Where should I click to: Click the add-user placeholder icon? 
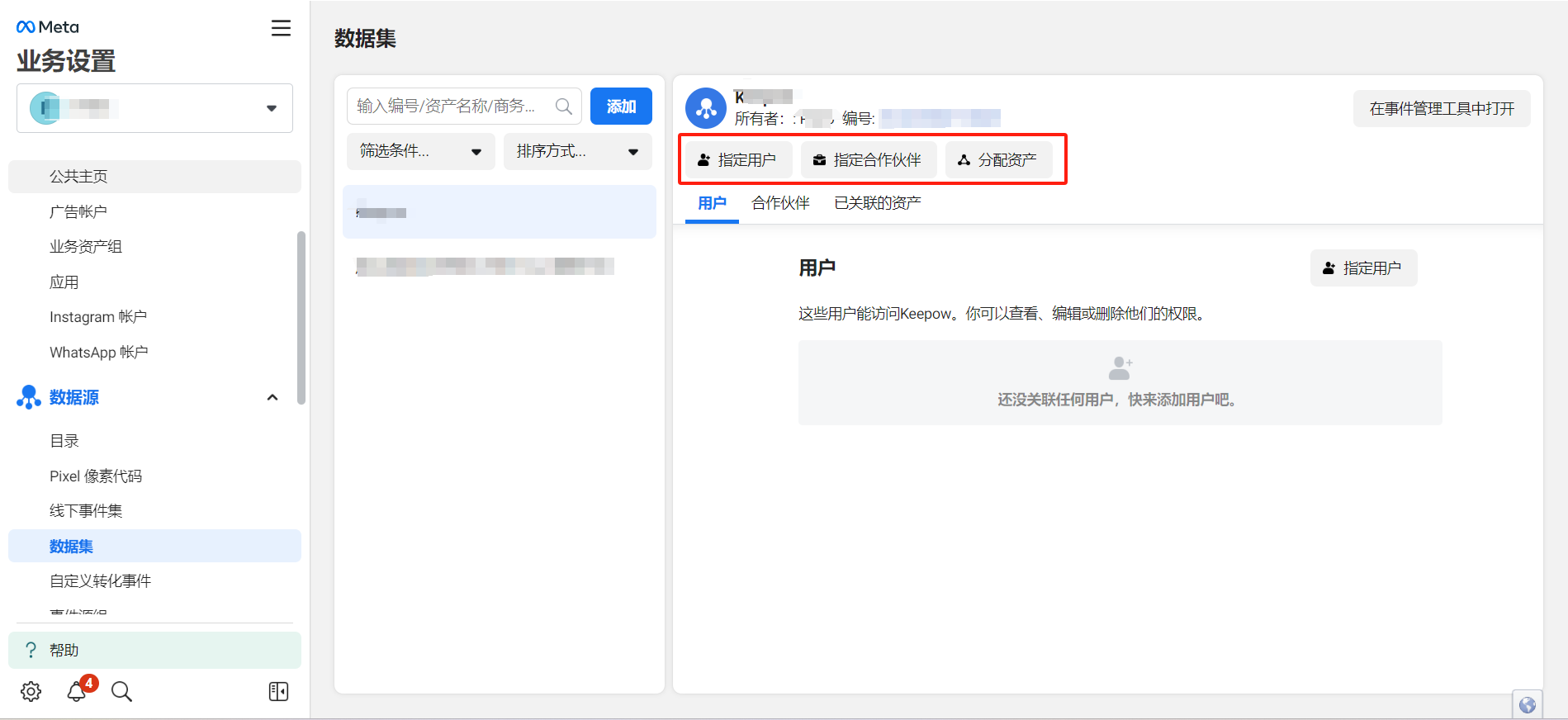pos(1120,367)
